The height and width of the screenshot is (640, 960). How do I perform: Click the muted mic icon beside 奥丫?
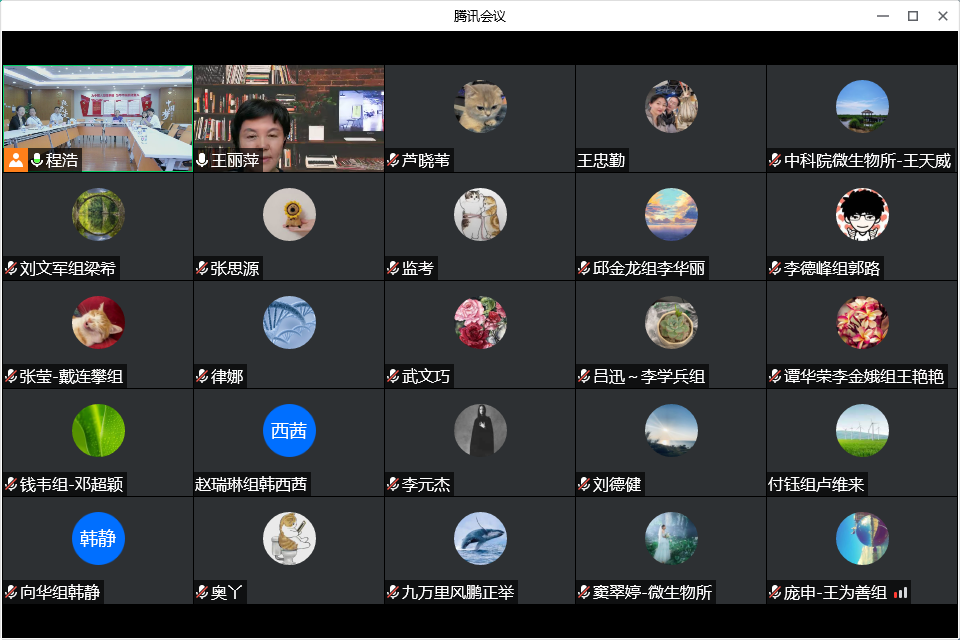click(202, 593)
